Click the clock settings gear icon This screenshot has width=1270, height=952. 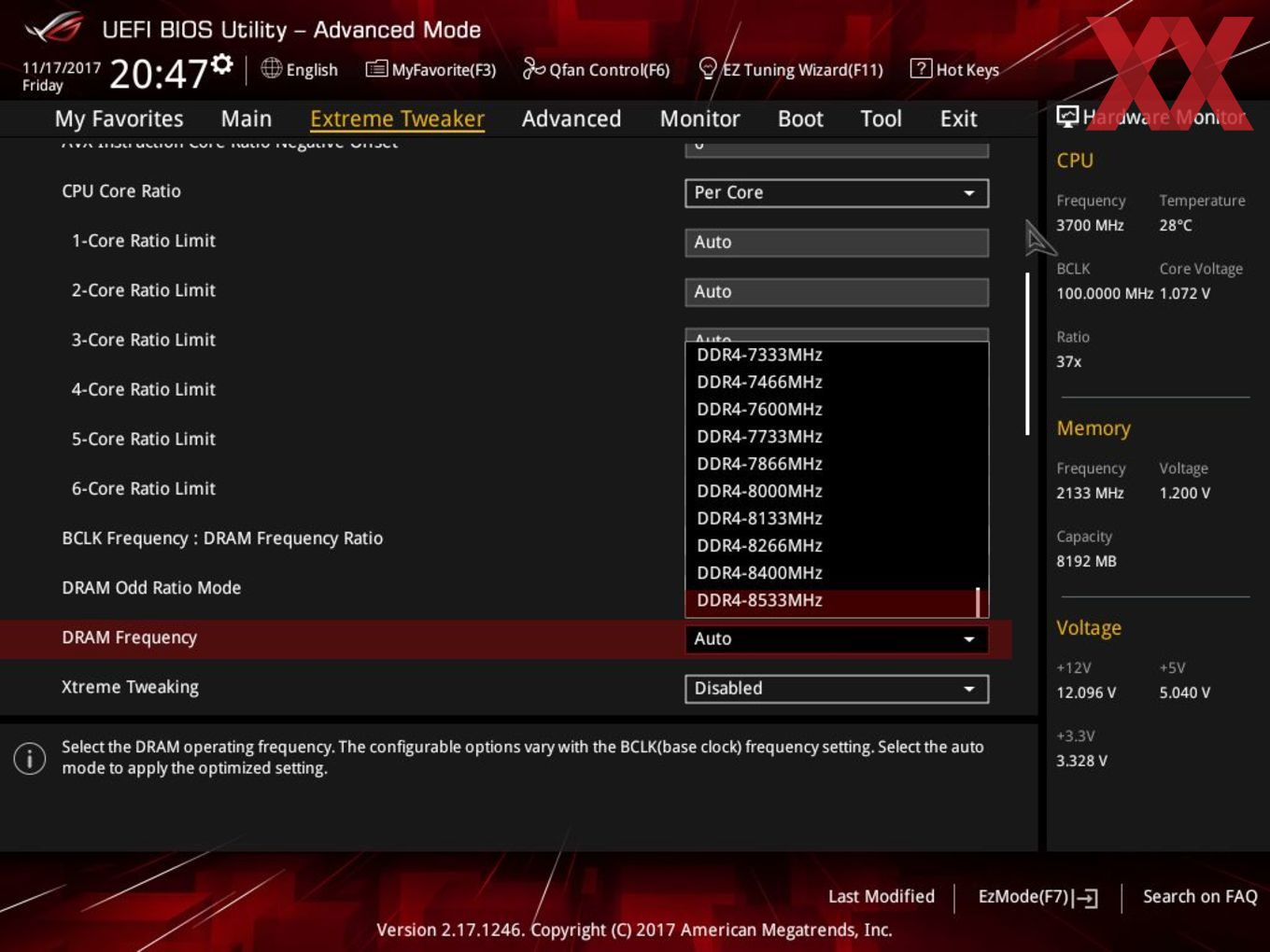click(222, 63)
